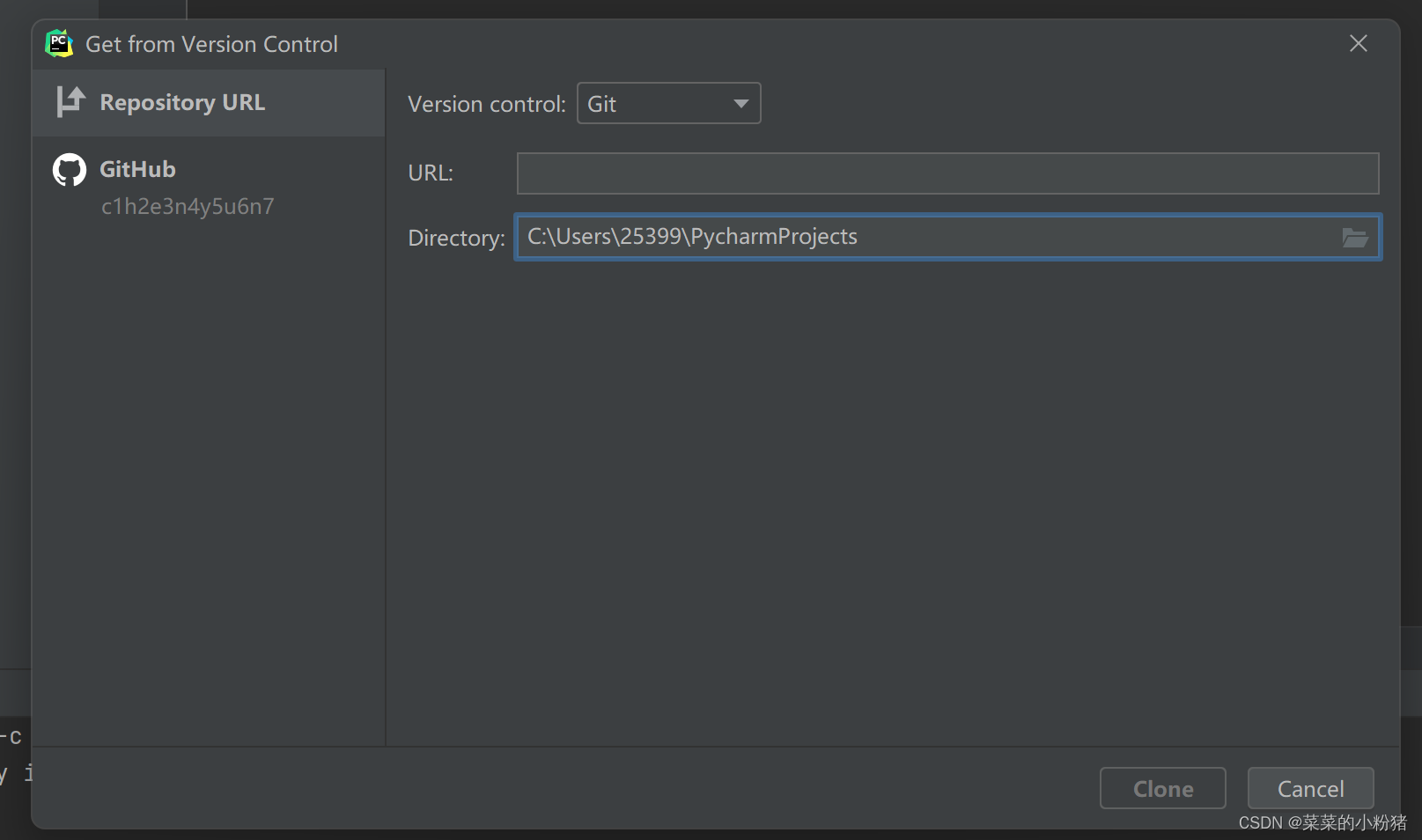
Task: Click the Version control label text
Action: point(487,104)
